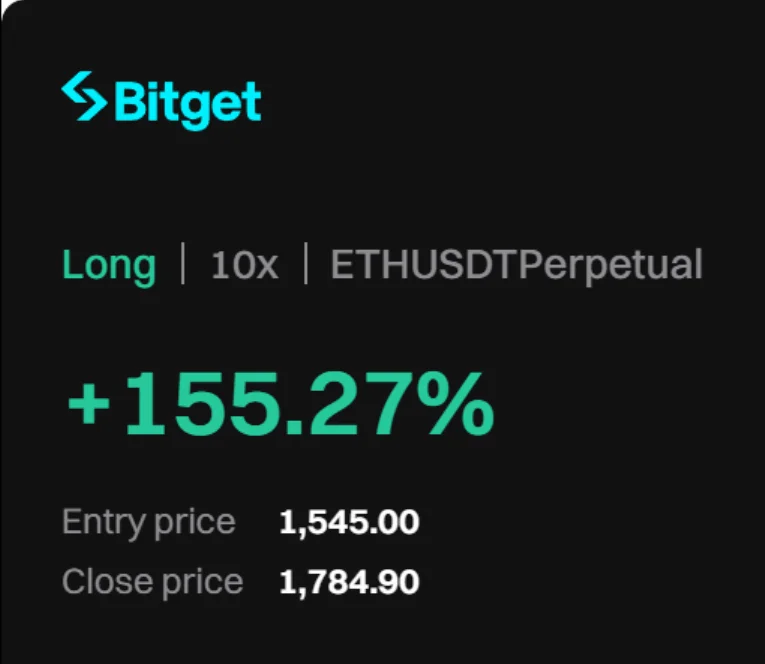Click the word Perpetual in contract name
This screenshot has height=664, width=765.
(612, 266)
